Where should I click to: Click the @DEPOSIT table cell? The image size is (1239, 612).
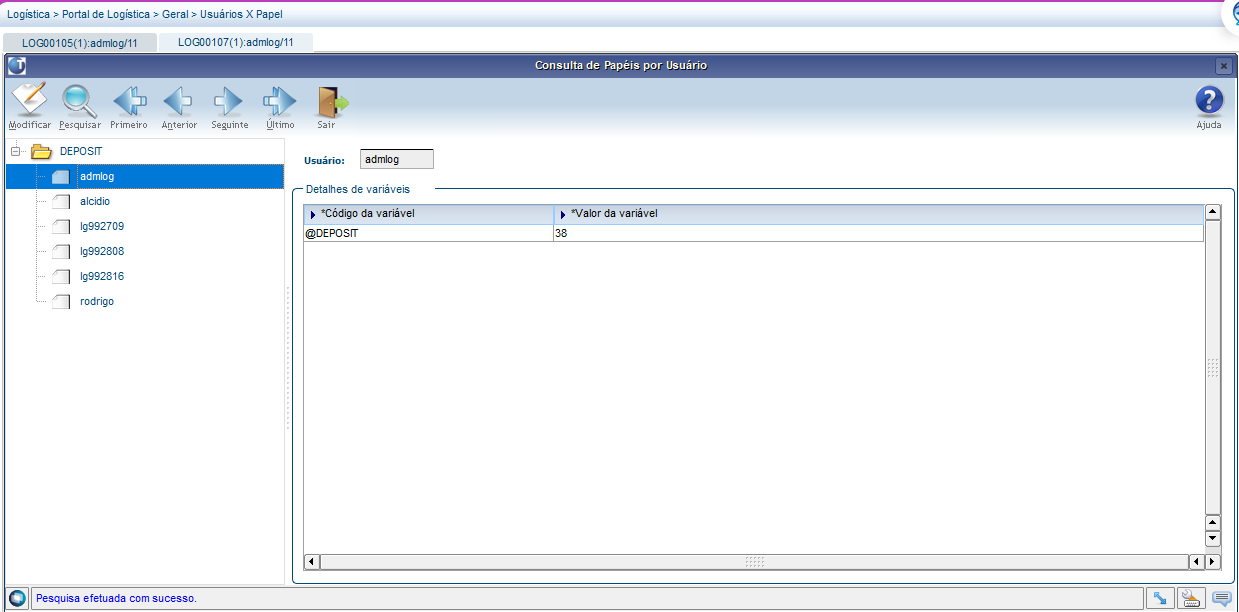click(x=428, y=233)
